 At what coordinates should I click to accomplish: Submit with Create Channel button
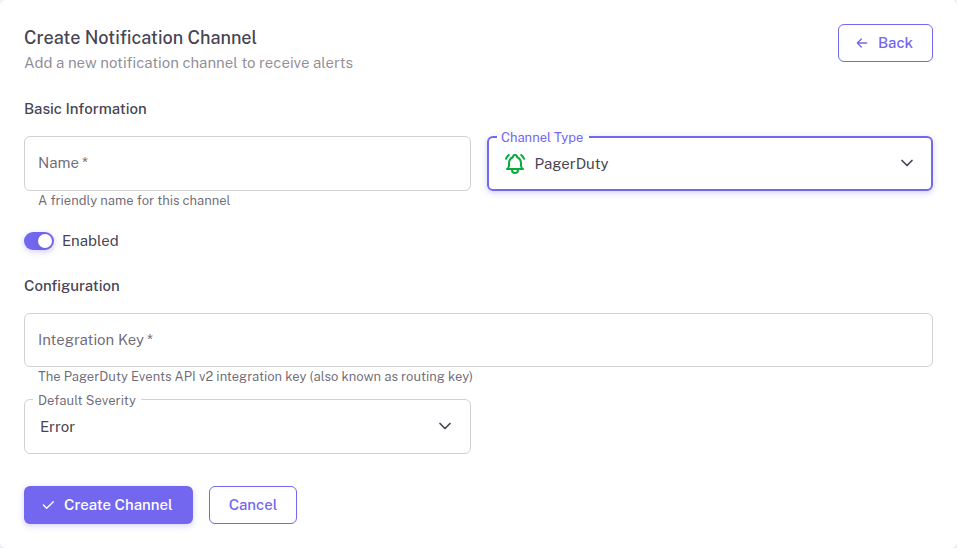[109, 505]
